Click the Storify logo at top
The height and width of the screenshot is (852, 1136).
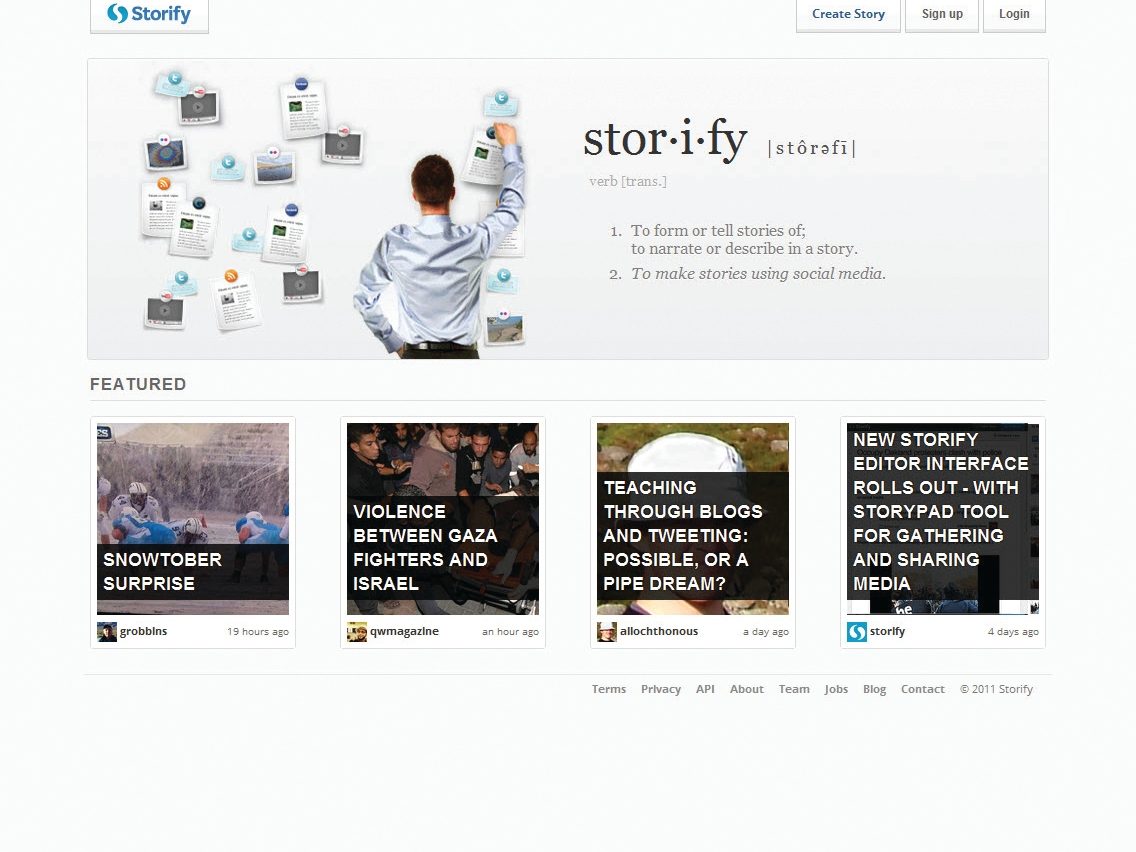tap(149, 14)
